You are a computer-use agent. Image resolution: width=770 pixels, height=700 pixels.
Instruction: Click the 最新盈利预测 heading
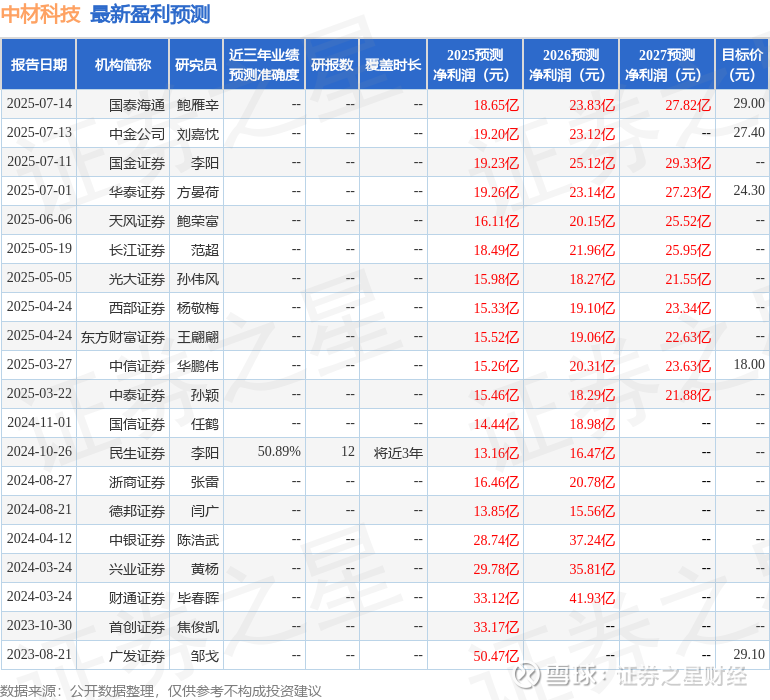coord(150,14)
